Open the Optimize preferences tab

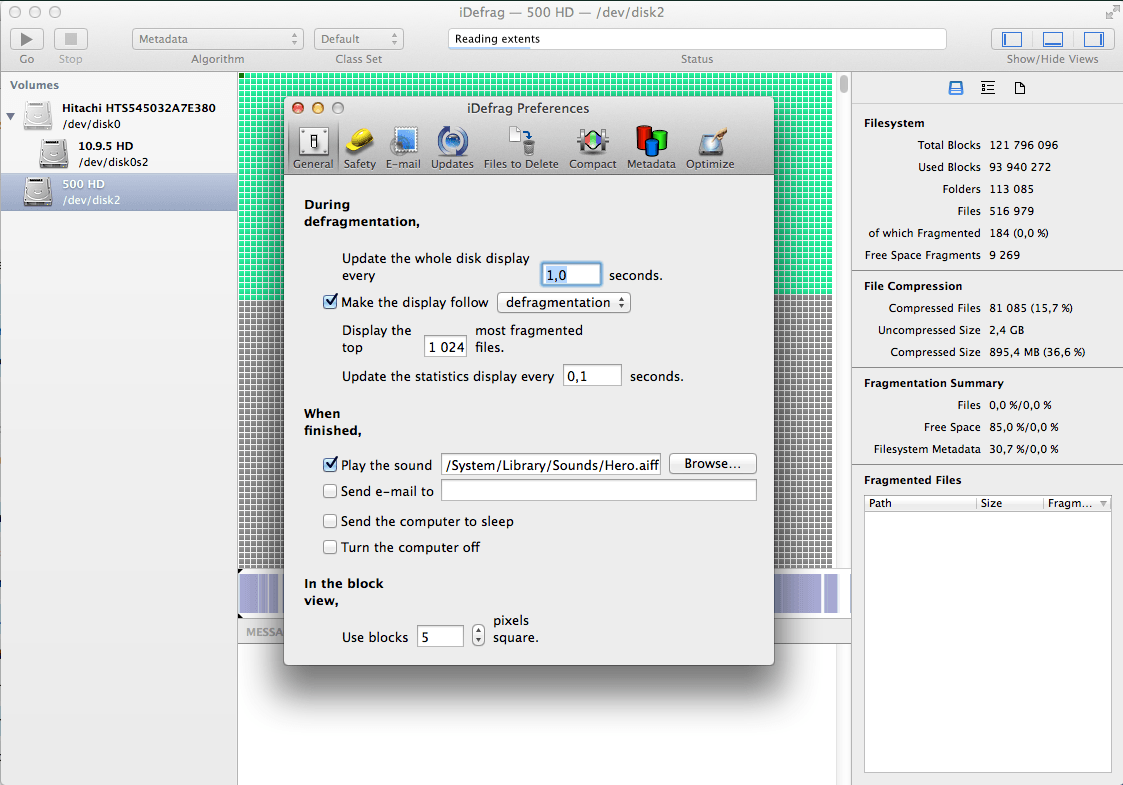pos(710,148)
